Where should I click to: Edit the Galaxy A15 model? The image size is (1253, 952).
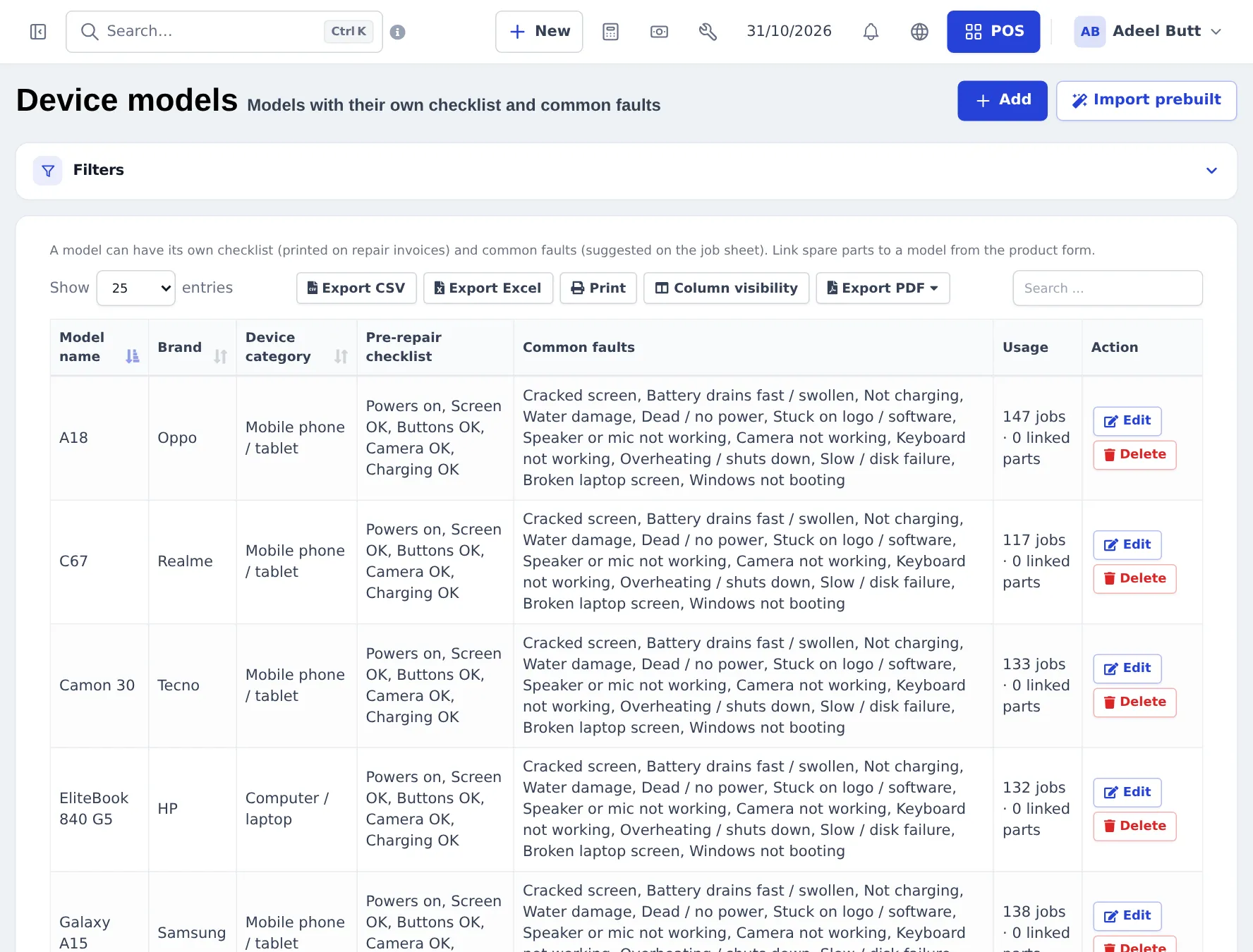pyautogui.click(x=1127, y=915)
